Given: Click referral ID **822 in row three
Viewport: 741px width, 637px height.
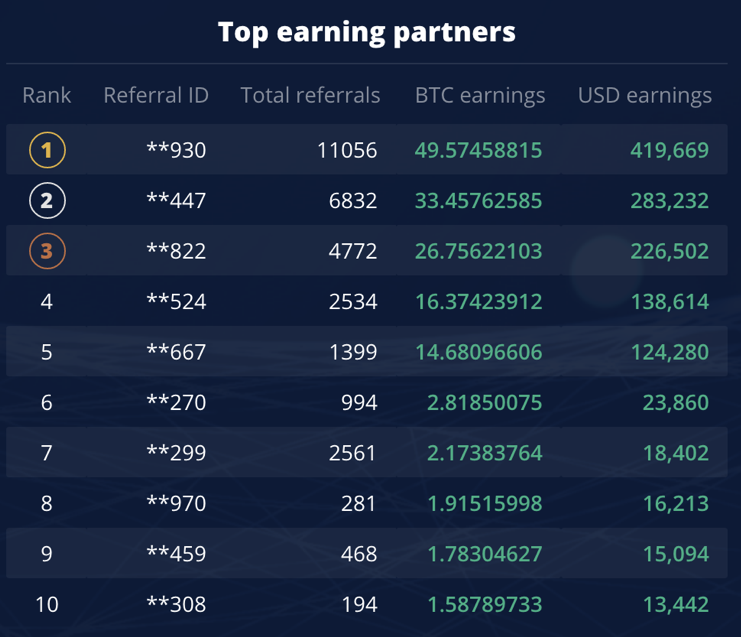Looking at the screenshot, I should click(x=176, y=251).
